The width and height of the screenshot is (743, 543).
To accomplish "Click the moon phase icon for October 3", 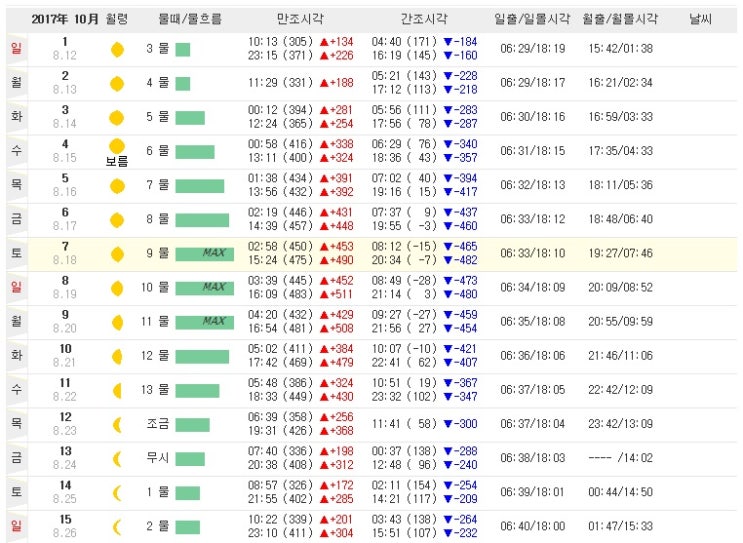I will pos(117,118).
